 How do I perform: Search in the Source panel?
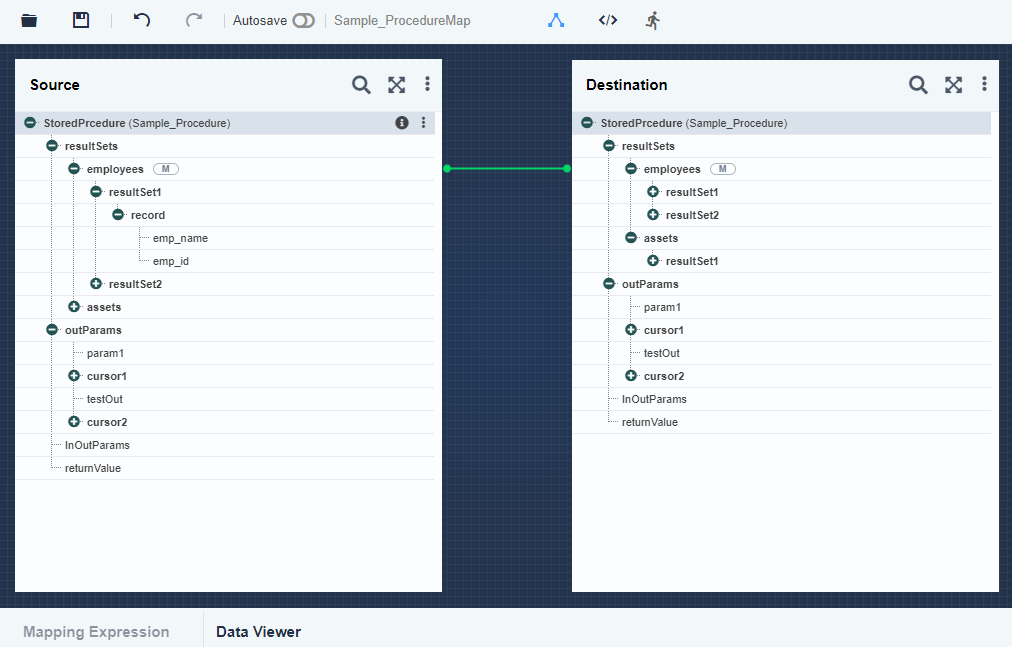click(361, 85)
